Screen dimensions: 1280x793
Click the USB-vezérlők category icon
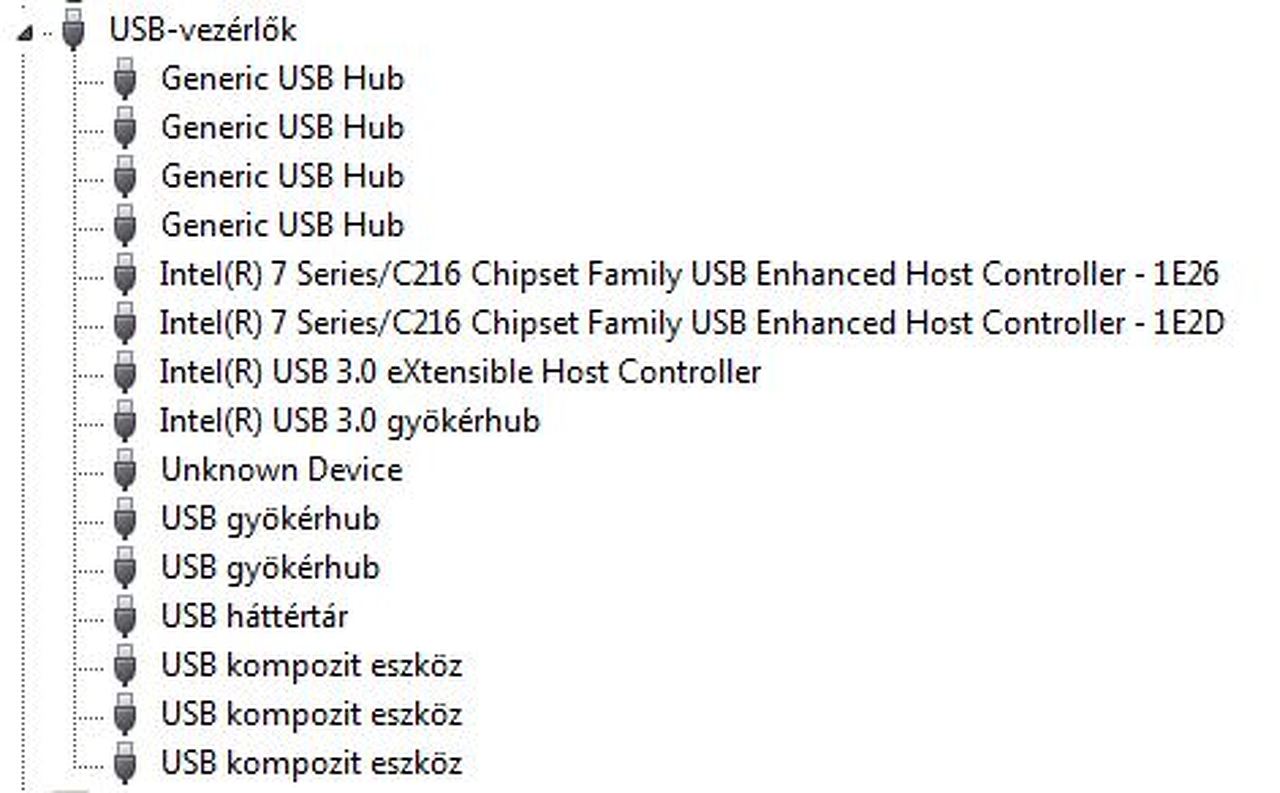point(74,29)
